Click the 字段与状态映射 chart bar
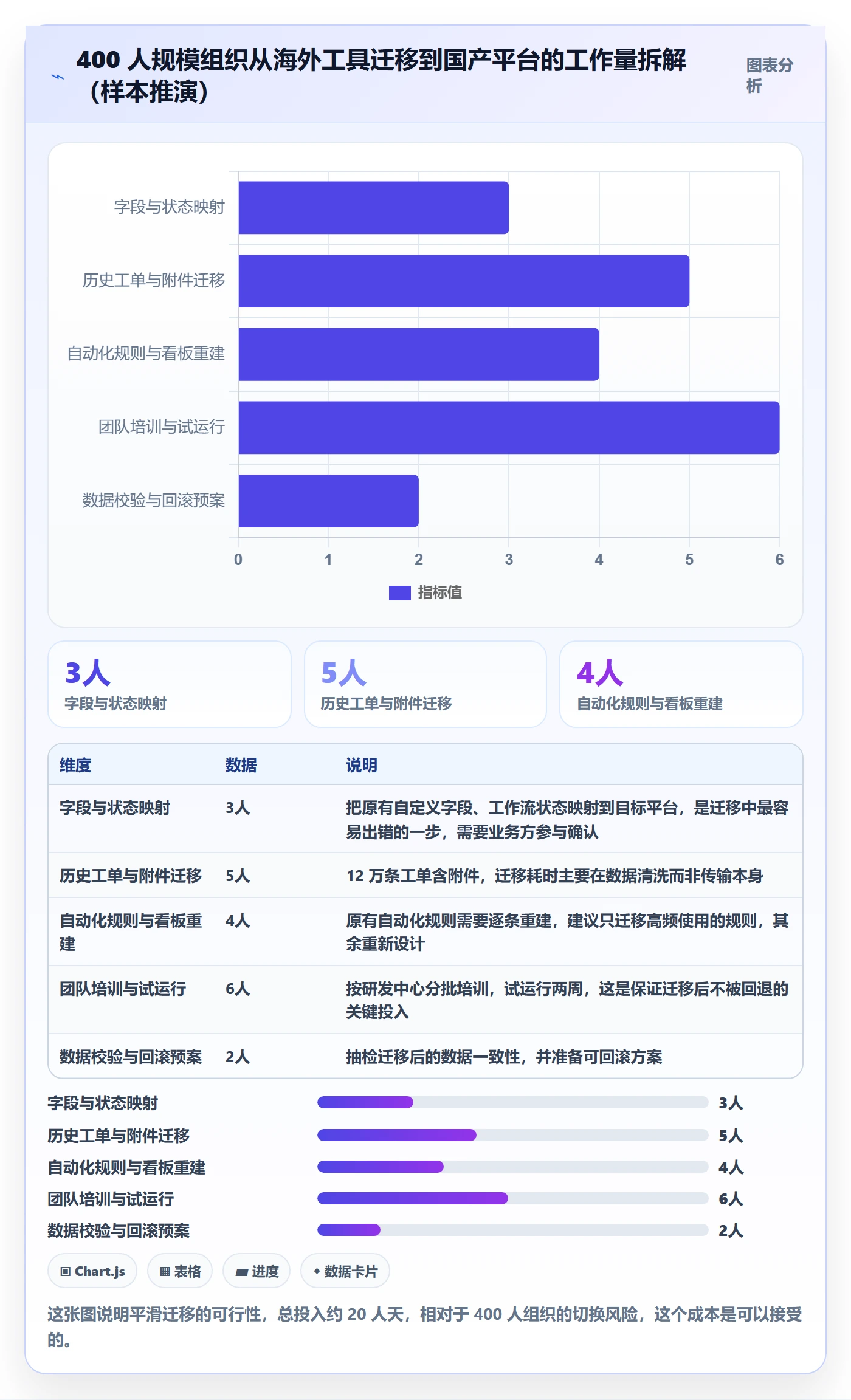Screen dimensions: 851x1400 click(373, 207)
